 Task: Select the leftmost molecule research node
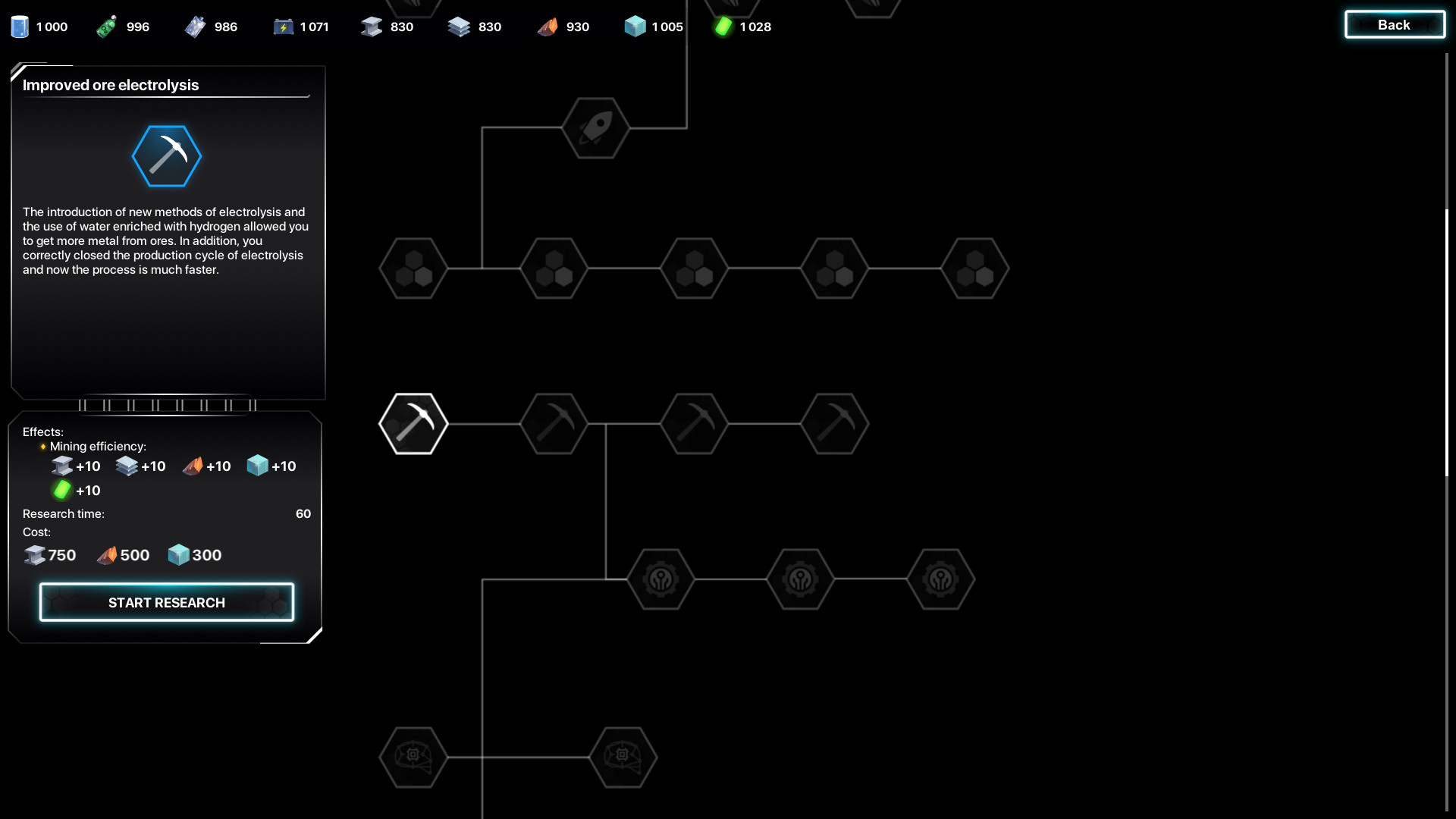point(413,268)
